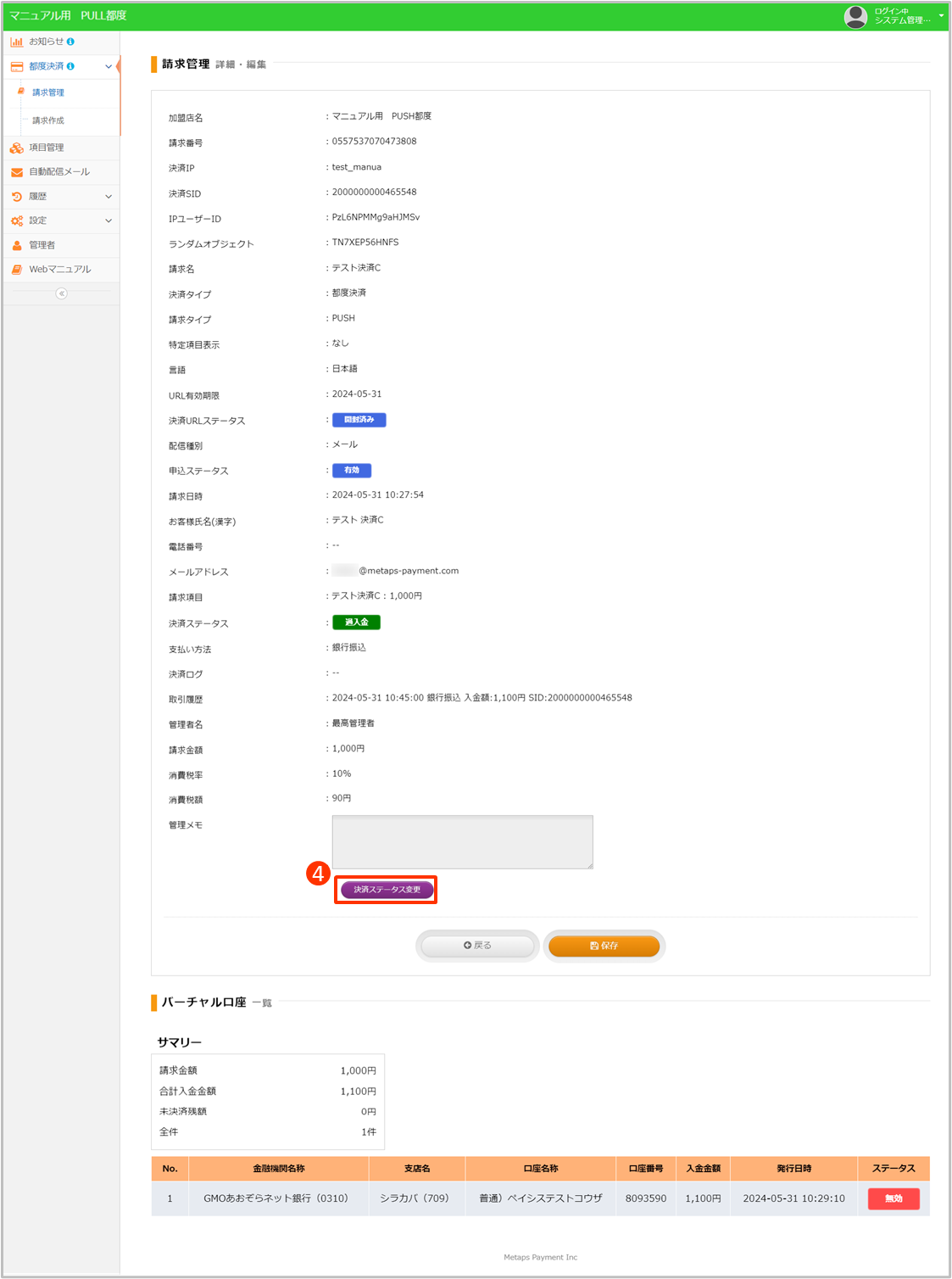
Task: Click into the 管理メモ text area
Action: point(462,841)
